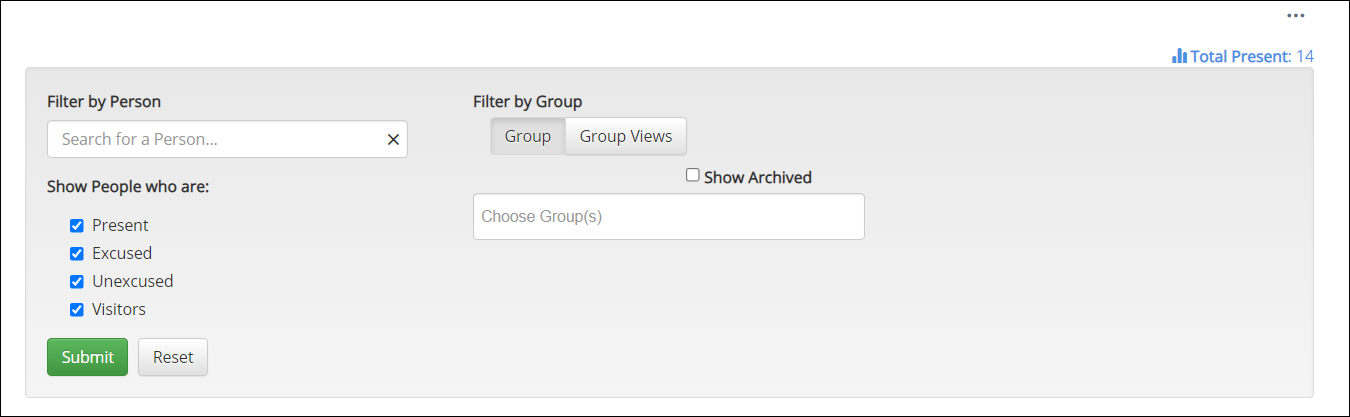Click the Reset button
Screen dimensions: 1350x417
click(173, 357)
